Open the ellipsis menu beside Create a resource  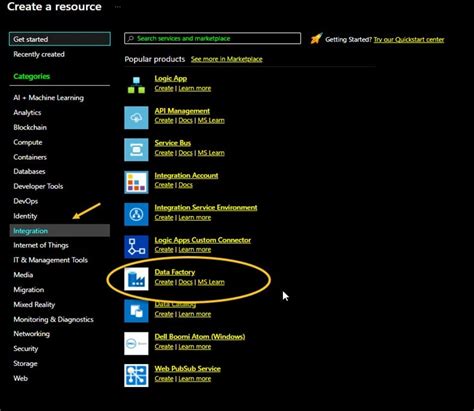tap(117, 7)
